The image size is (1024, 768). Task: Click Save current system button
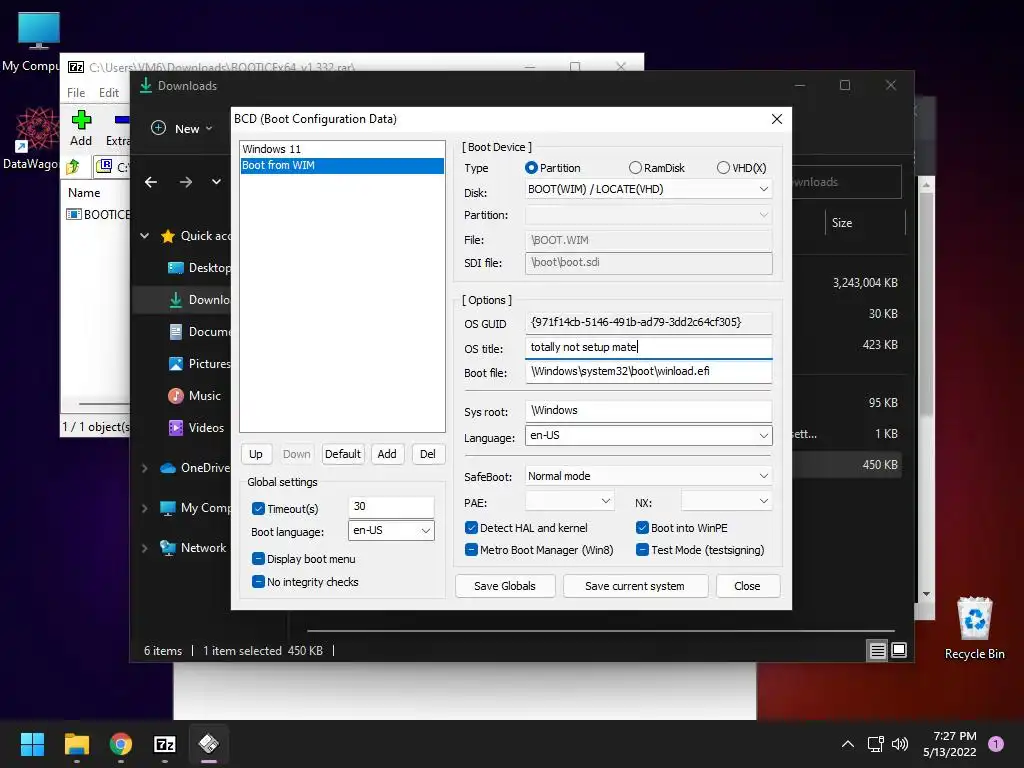(x=635, y=586)
